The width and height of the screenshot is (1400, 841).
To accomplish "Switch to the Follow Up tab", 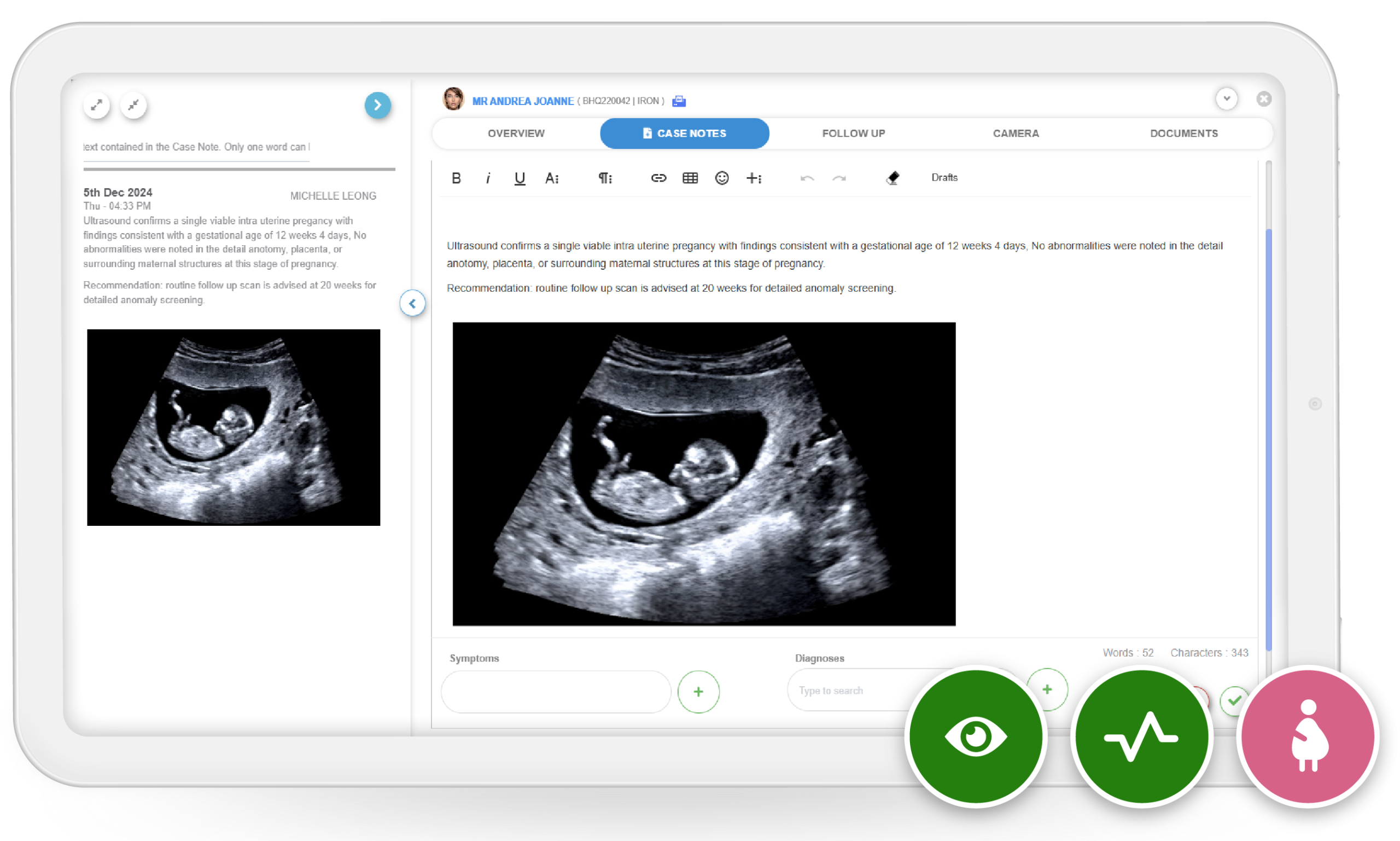I will tap(853, 133).
